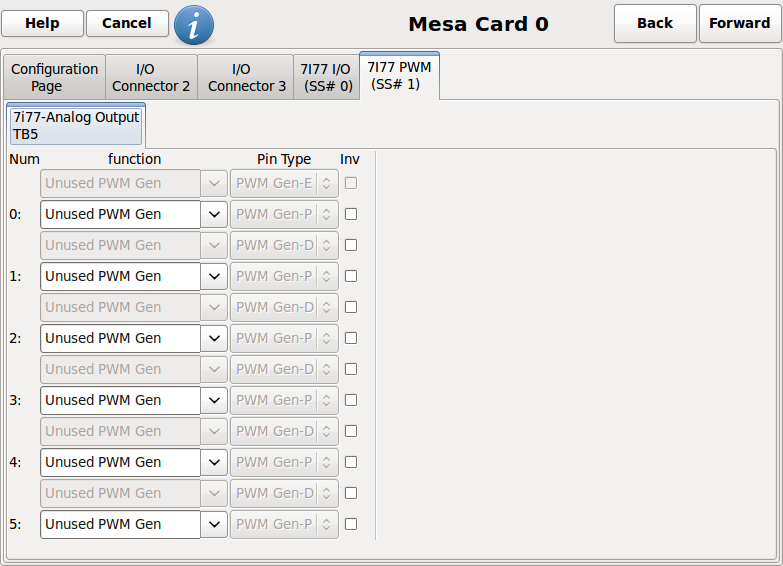The height and width of the screenshot is (566, 783).
Task: Select the 7i77-Analog Output TB5 tab
Action: [x=76, y=125]
